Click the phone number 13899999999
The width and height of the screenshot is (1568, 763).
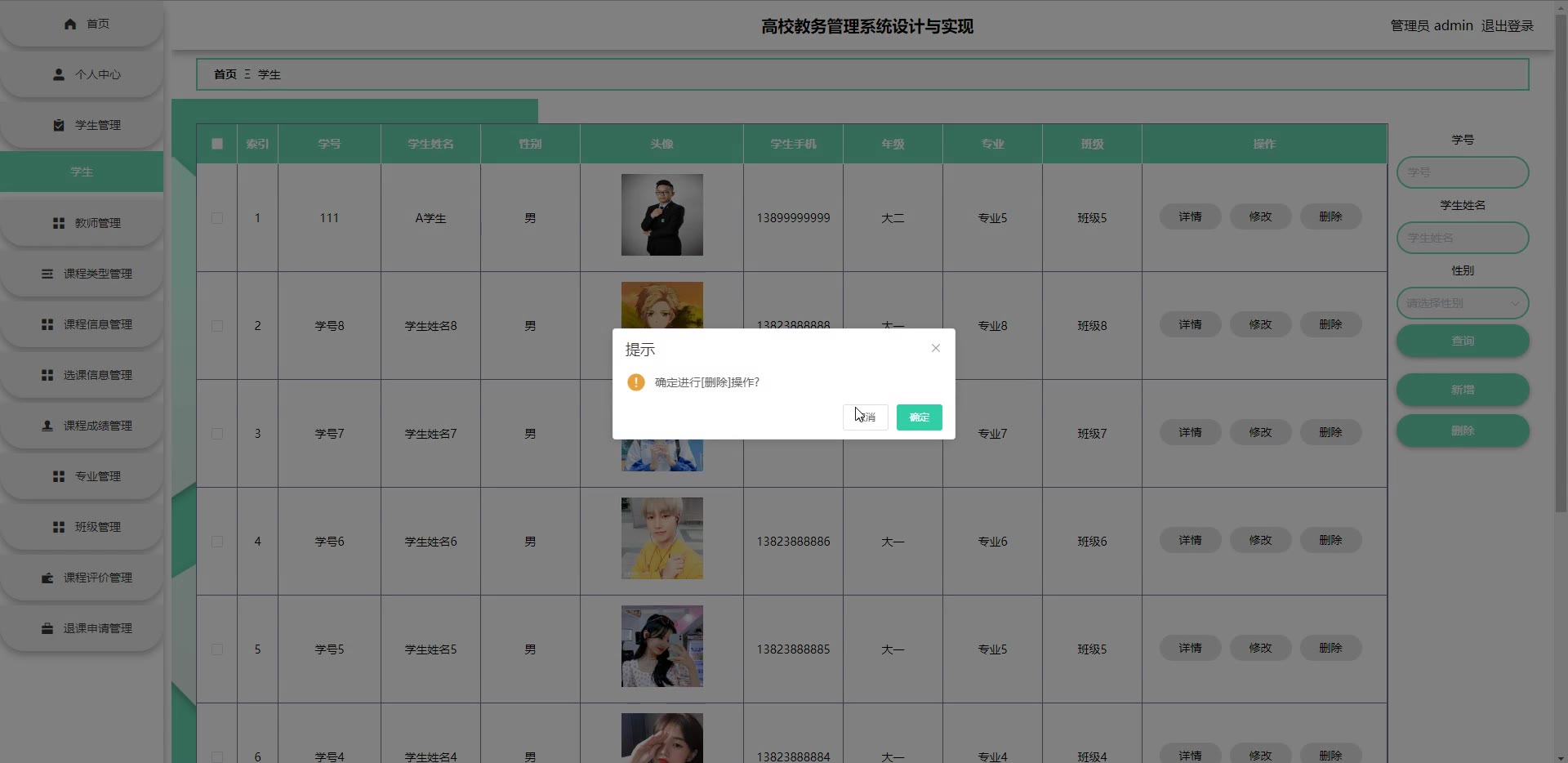pos(793,218)
